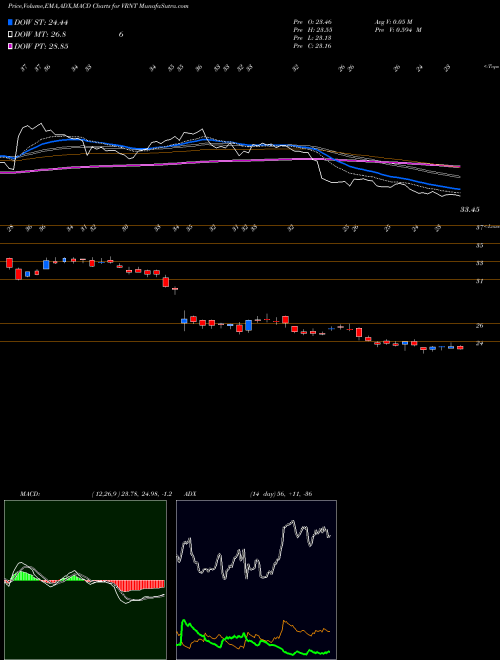The width and height of the screenshot is (500, 660).
Task: Click the 35 price axis label
Action: [x=479, y=245]
